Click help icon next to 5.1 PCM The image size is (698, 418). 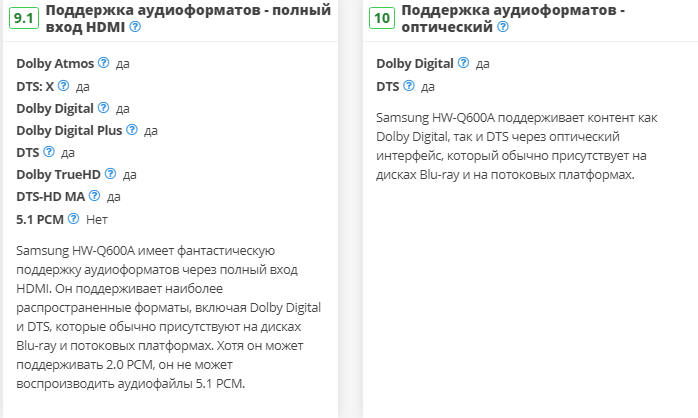tap(73, 218)
